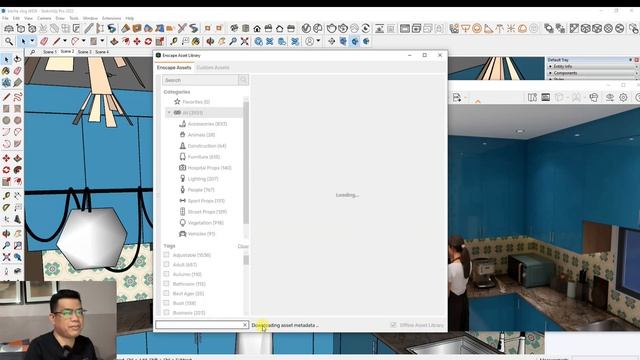Screen dimensions: 640x360
Task: Check the Bush tag checkbox
Action: (x=166, y=303)
